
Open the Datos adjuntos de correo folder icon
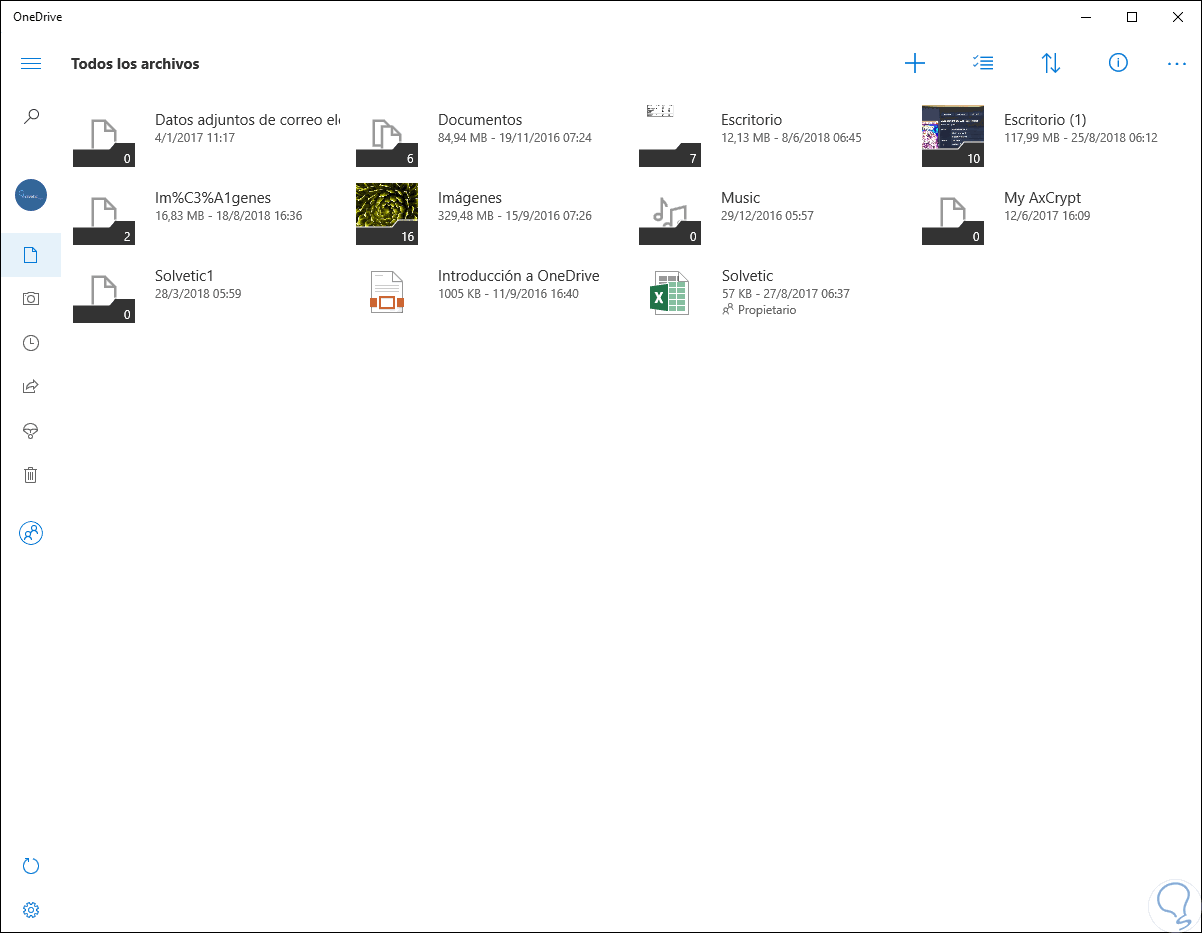(104, 136)
